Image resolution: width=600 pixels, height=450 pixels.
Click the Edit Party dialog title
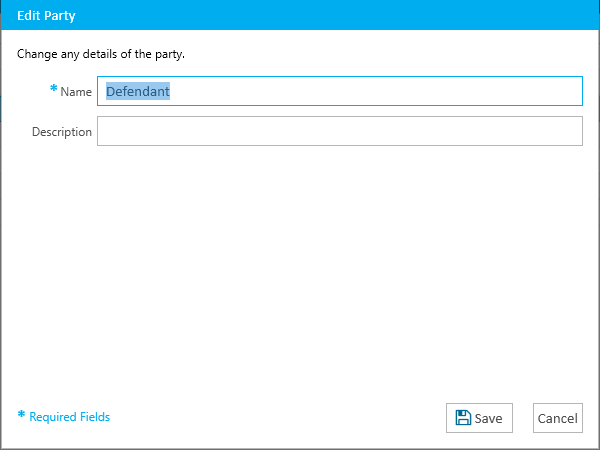tap(46, 16)
